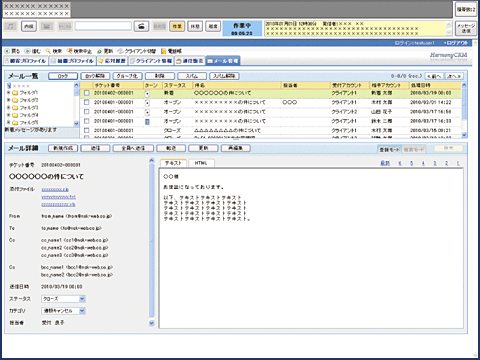Click the メッセージ送信 button

(x=466, y=28)
